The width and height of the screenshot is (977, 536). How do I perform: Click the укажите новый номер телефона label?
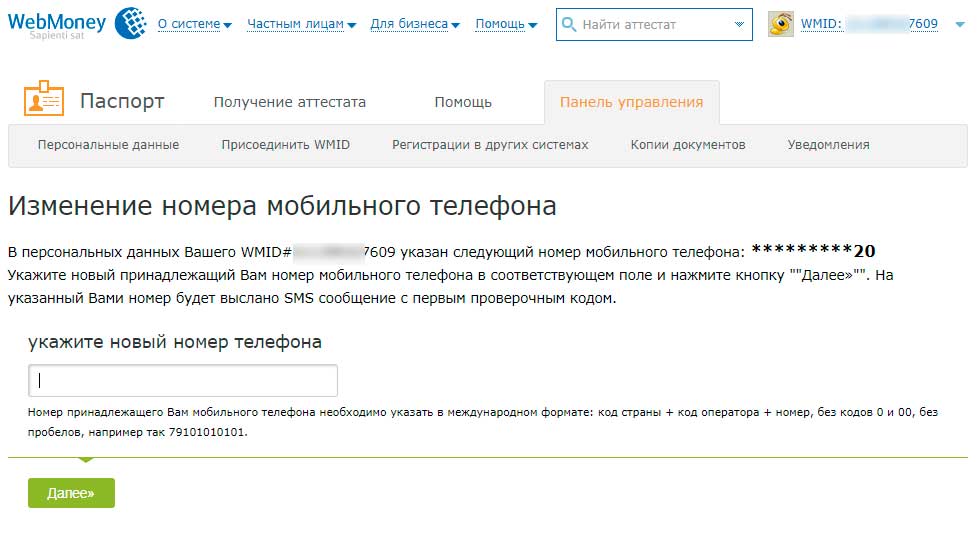point(175,342)
